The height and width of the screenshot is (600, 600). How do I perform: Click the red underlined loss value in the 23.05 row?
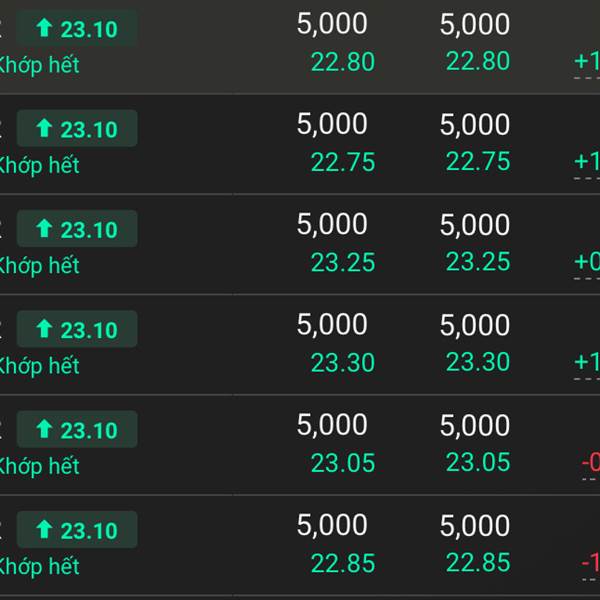point(590,463)
